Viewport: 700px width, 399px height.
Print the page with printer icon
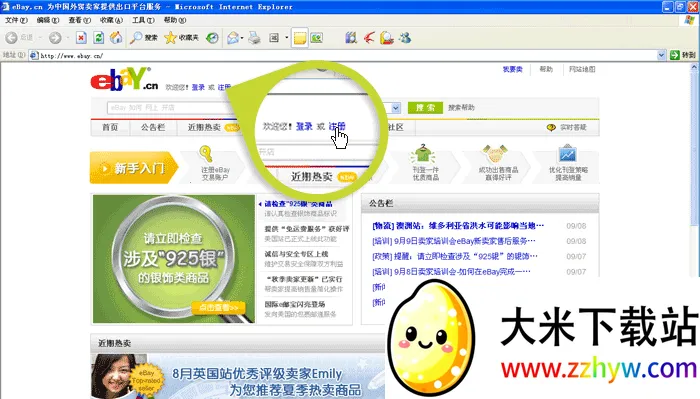(x=254, y=38)
